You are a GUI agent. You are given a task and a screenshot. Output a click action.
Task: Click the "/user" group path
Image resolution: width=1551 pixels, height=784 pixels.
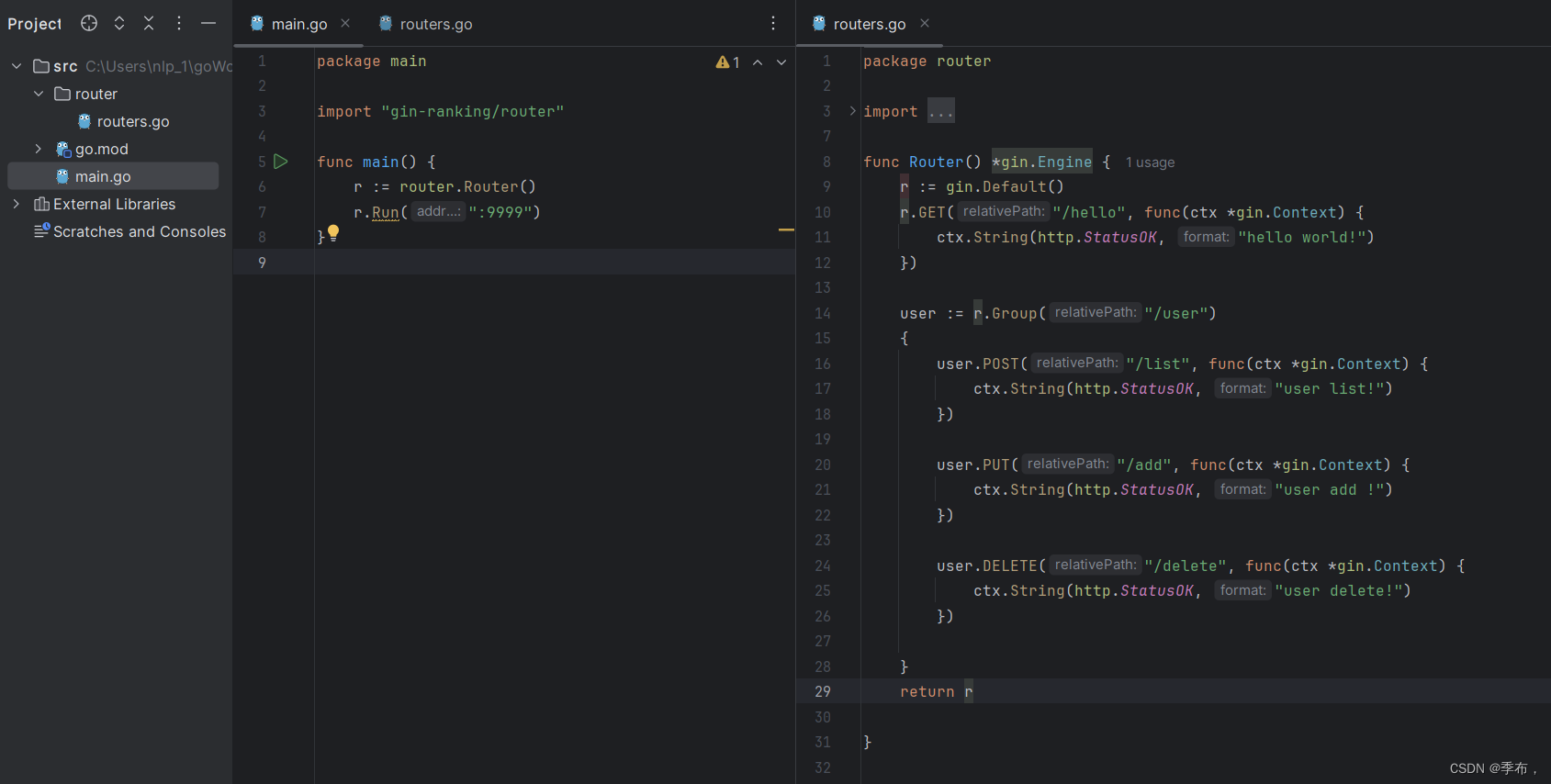(x=1175, y=313)
